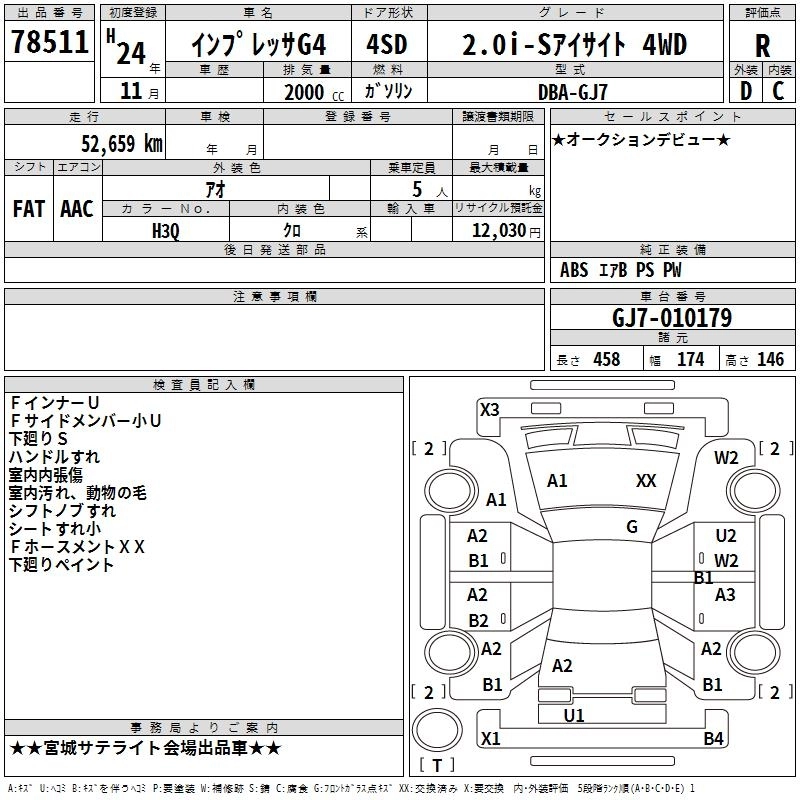Viewport: 800px width, 800px height.
Task: Click the first registration year 24
Action: (x=131, y=53)
